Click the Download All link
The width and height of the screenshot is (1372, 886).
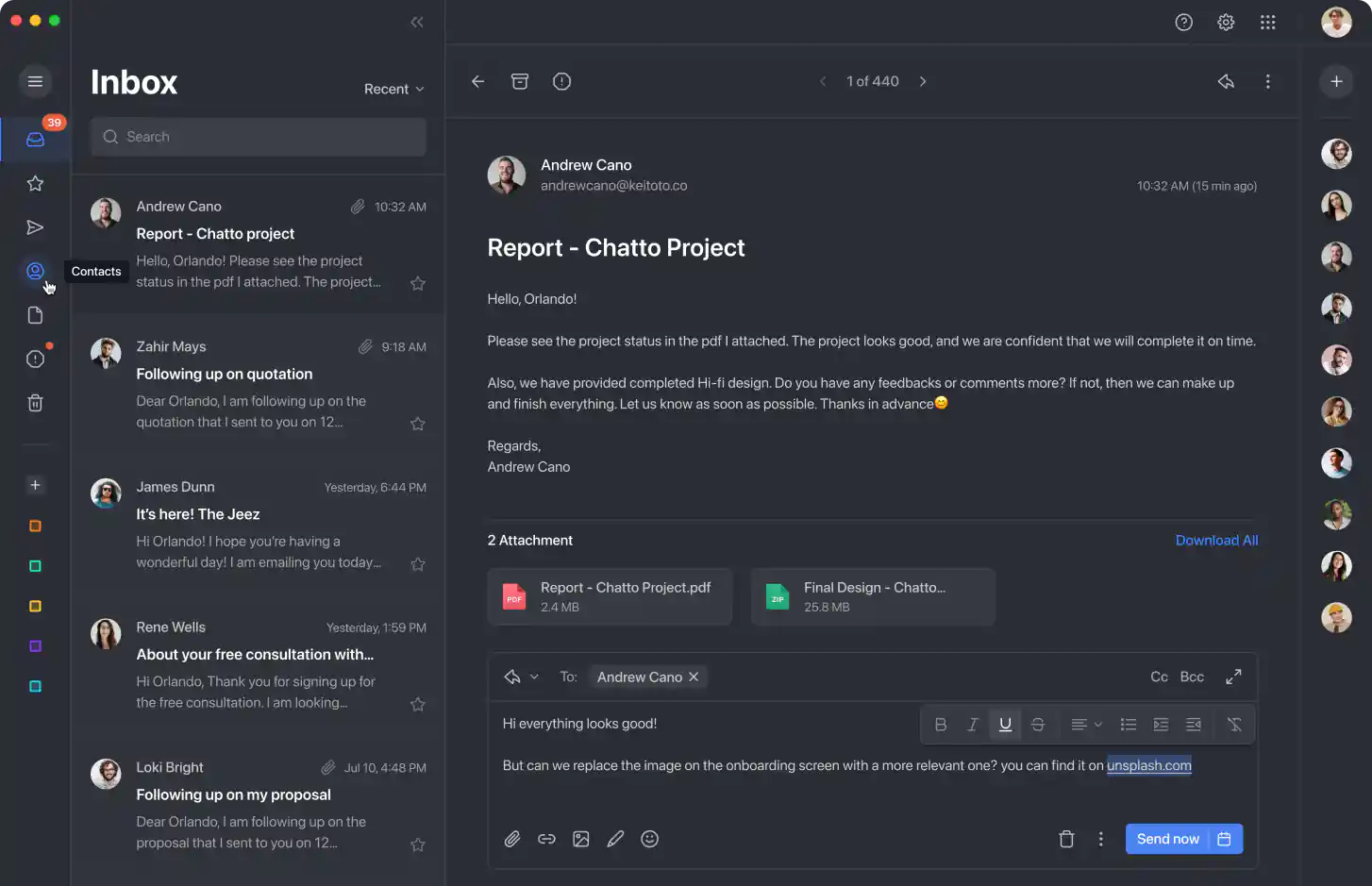click(x=1216, y=541)
